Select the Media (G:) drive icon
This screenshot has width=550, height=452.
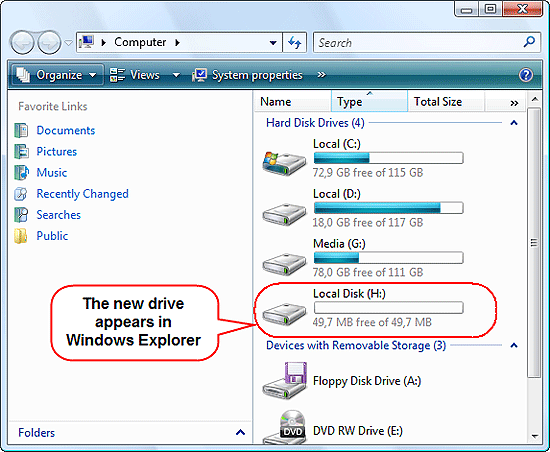(284, 263)
